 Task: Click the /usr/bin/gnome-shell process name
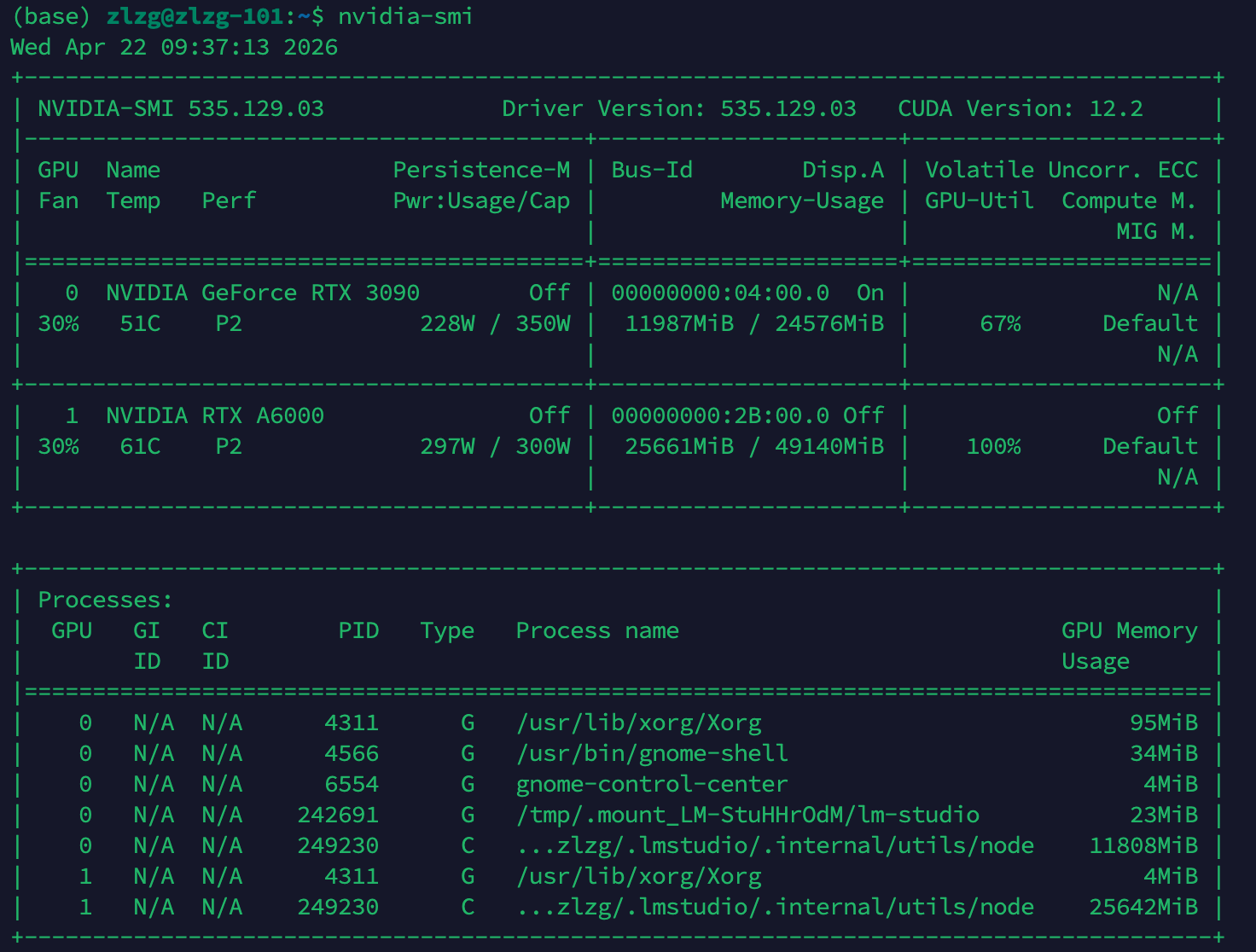pos(652,753)
